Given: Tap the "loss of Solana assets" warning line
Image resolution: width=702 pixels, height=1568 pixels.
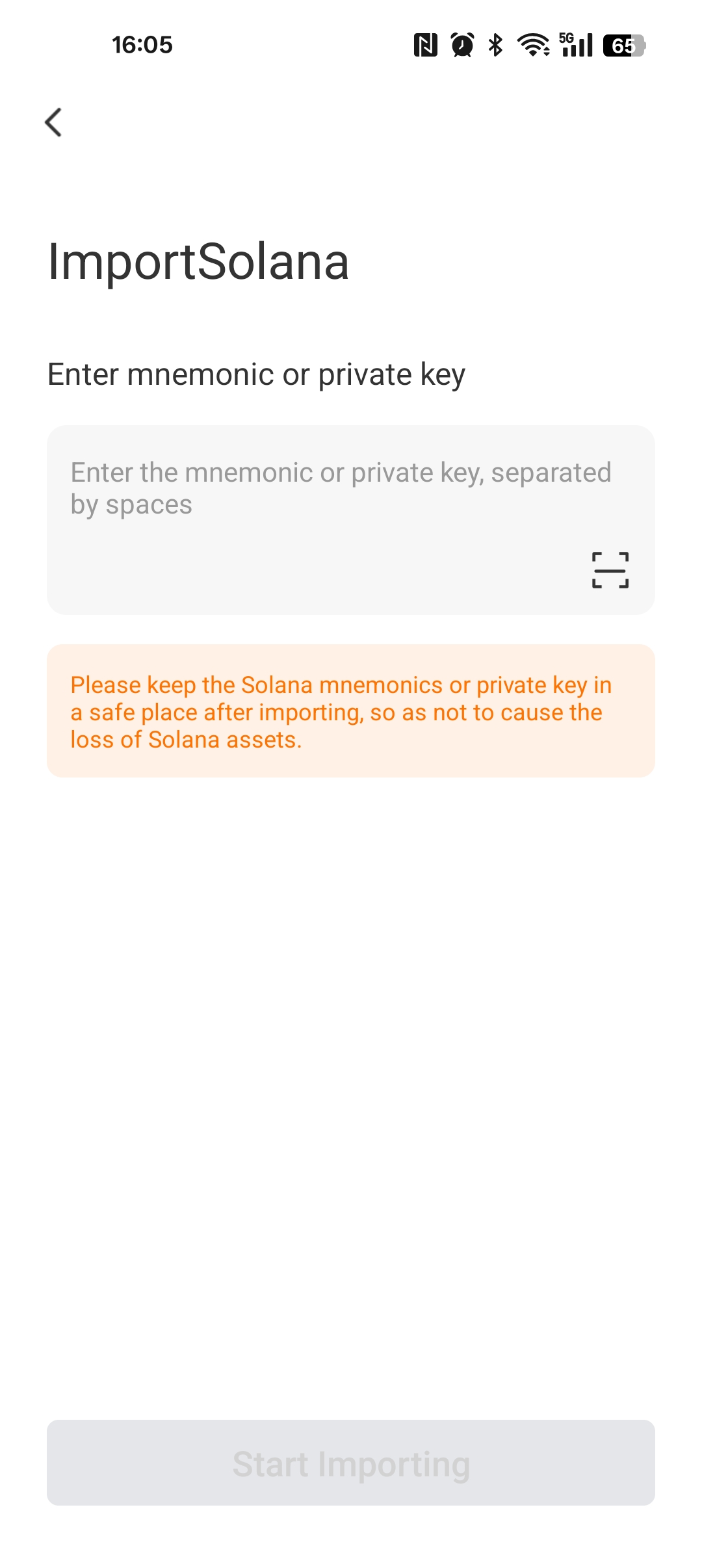Looking at the screenshot, I should coord(186,740).
